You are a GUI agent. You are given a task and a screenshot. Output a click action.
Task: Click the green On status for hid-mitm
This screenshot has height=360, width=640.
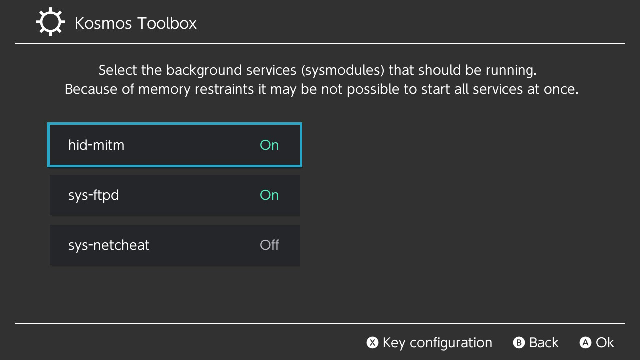tap(269, 145)
